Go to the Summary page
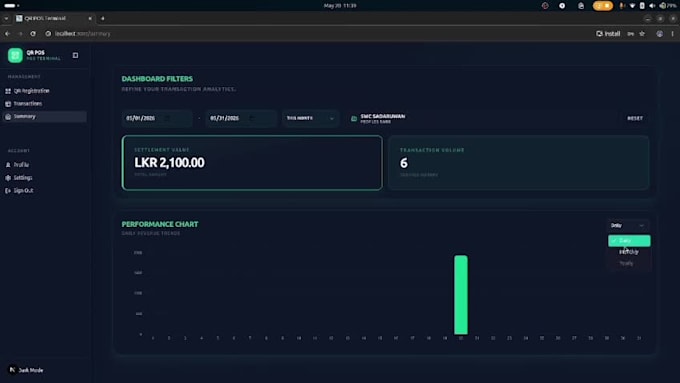The image size is (680, 383). point(45,117)
